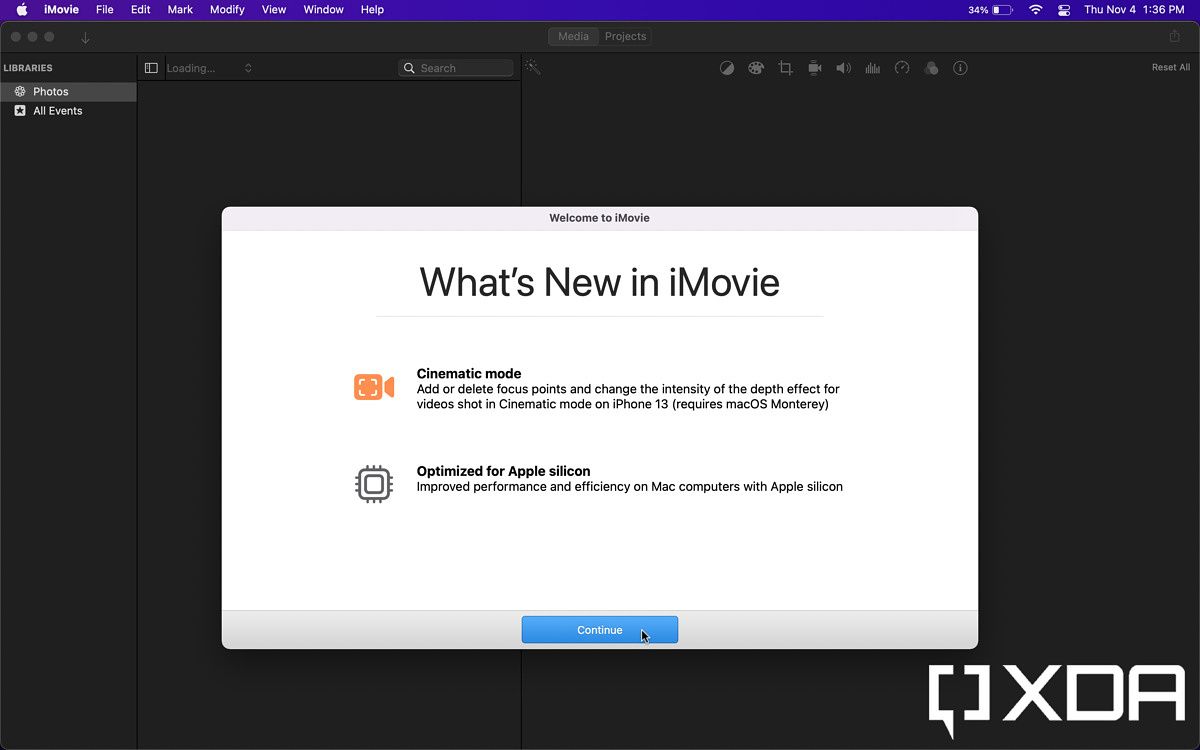Open the Window menu
This screenshot has height=750, width=1200.
(x=323, y=10)
